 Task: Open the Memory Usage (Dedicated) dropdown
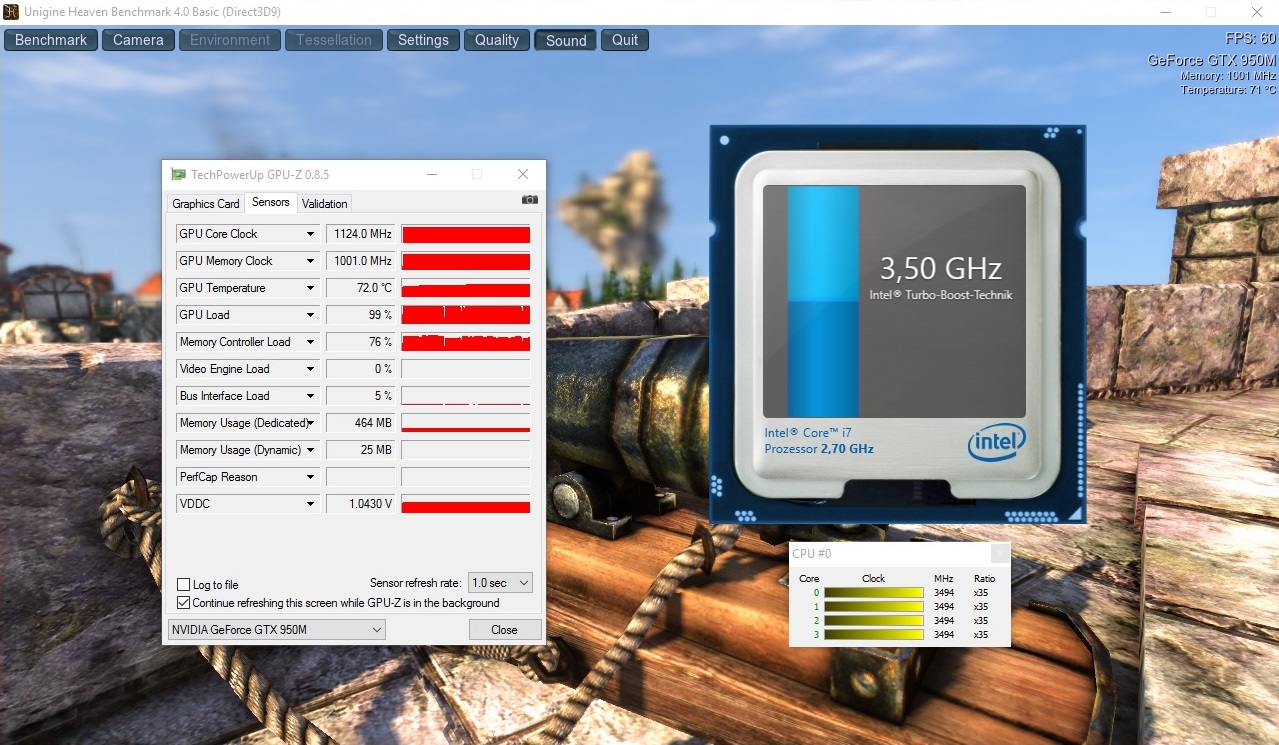[311, 423]
